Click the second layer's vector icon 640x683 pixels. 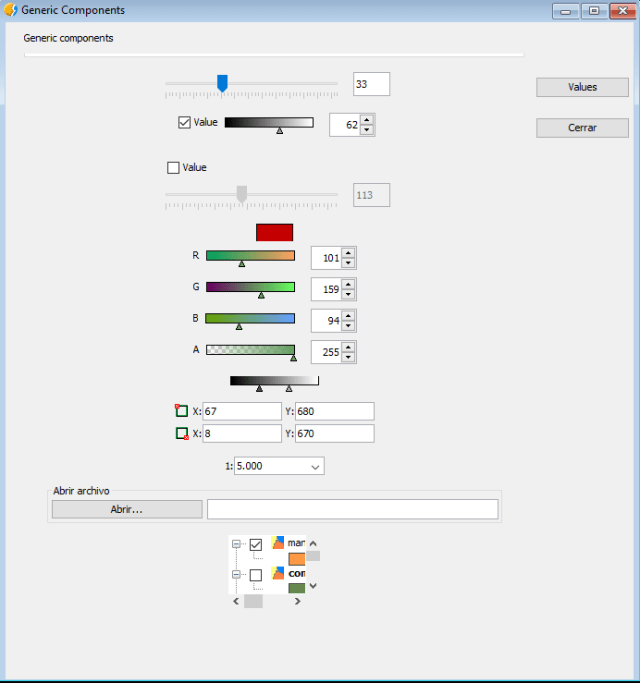point(278,573)
